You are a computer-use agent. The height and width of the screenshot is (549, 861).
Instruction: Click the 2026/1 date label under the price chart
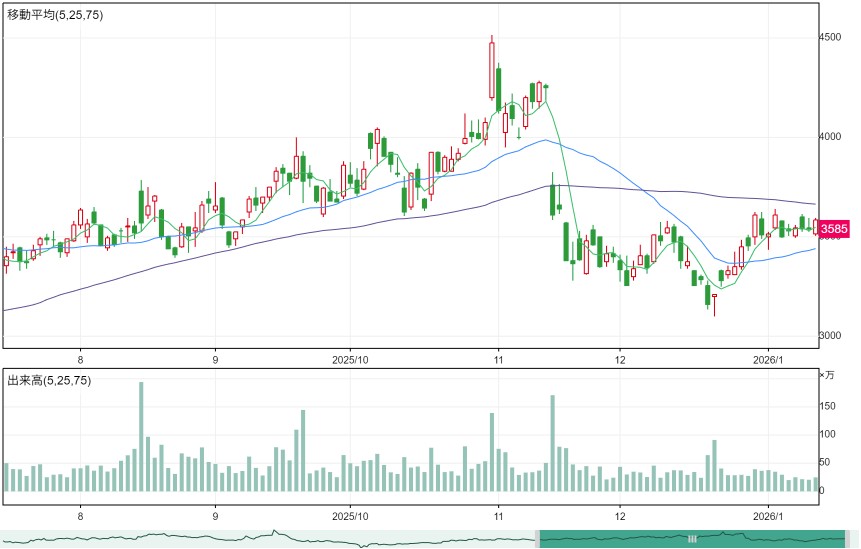[x=768, y=360]
